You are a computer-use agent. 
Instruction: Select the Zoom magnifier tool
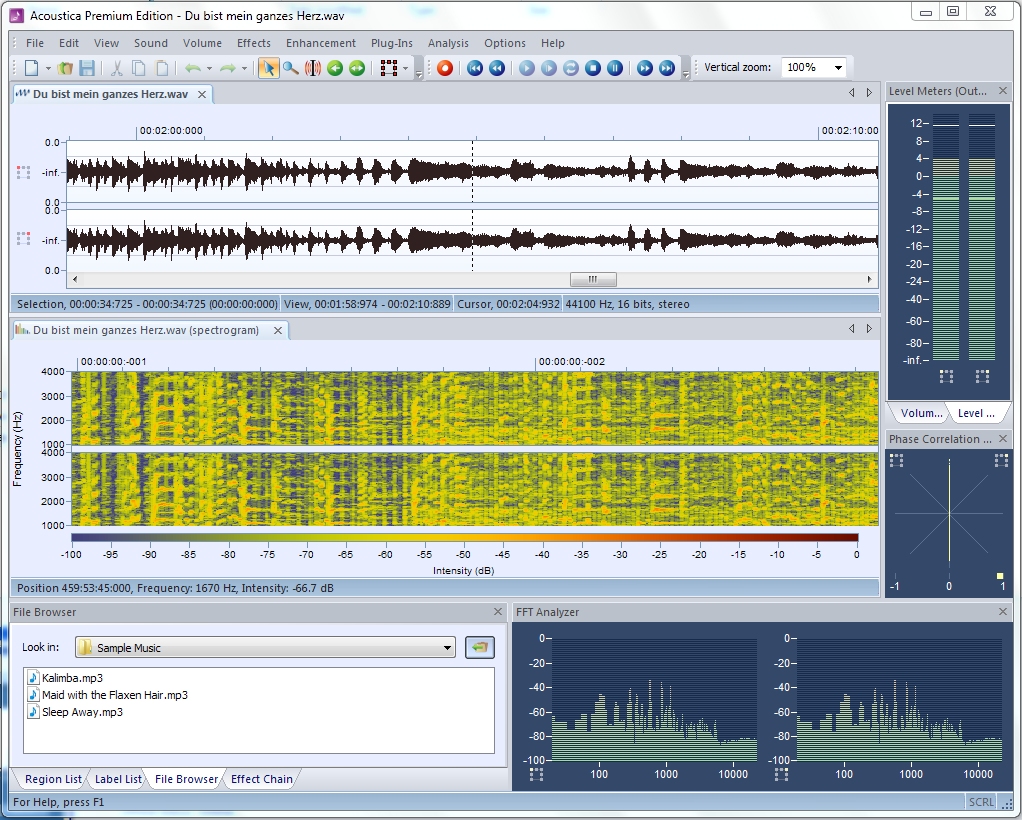pos(290,68)
